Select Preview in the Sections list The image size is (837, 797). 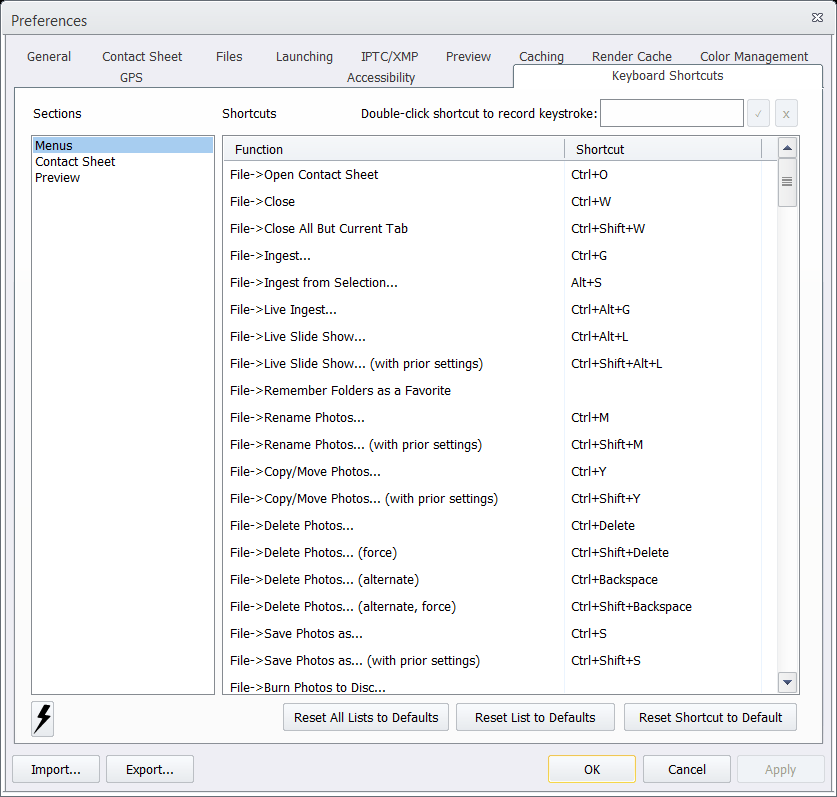57,177
